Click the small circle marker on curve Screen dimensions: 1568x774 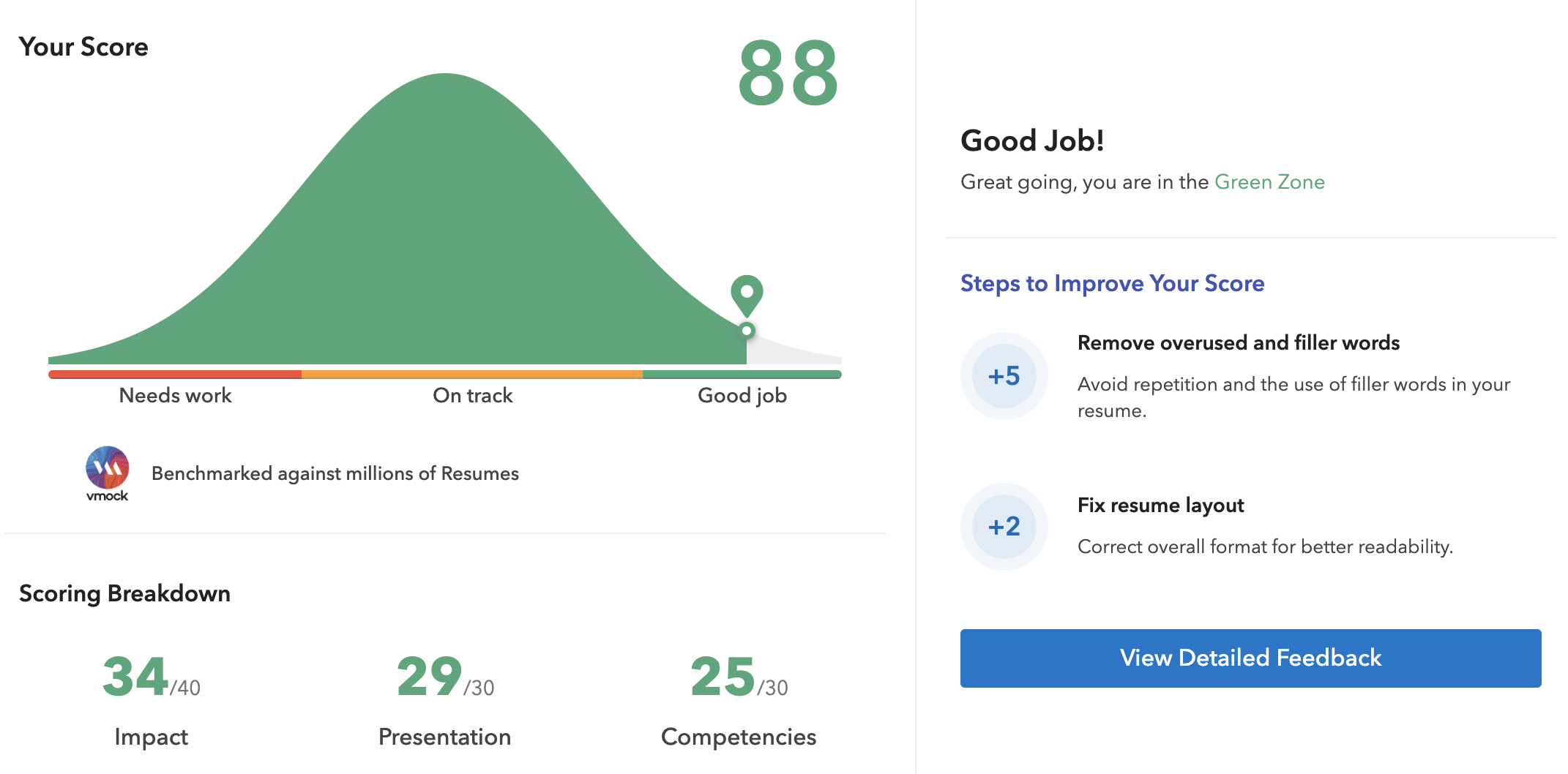[747, 331]
